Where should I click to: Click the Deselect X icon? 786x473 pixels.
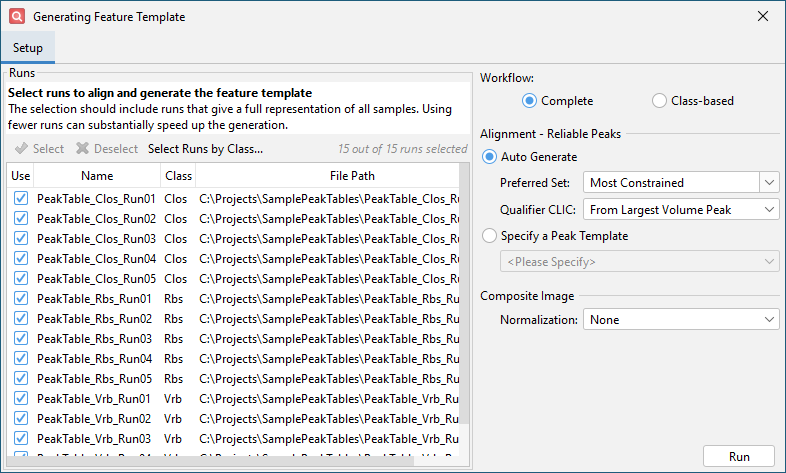[83, 149]
